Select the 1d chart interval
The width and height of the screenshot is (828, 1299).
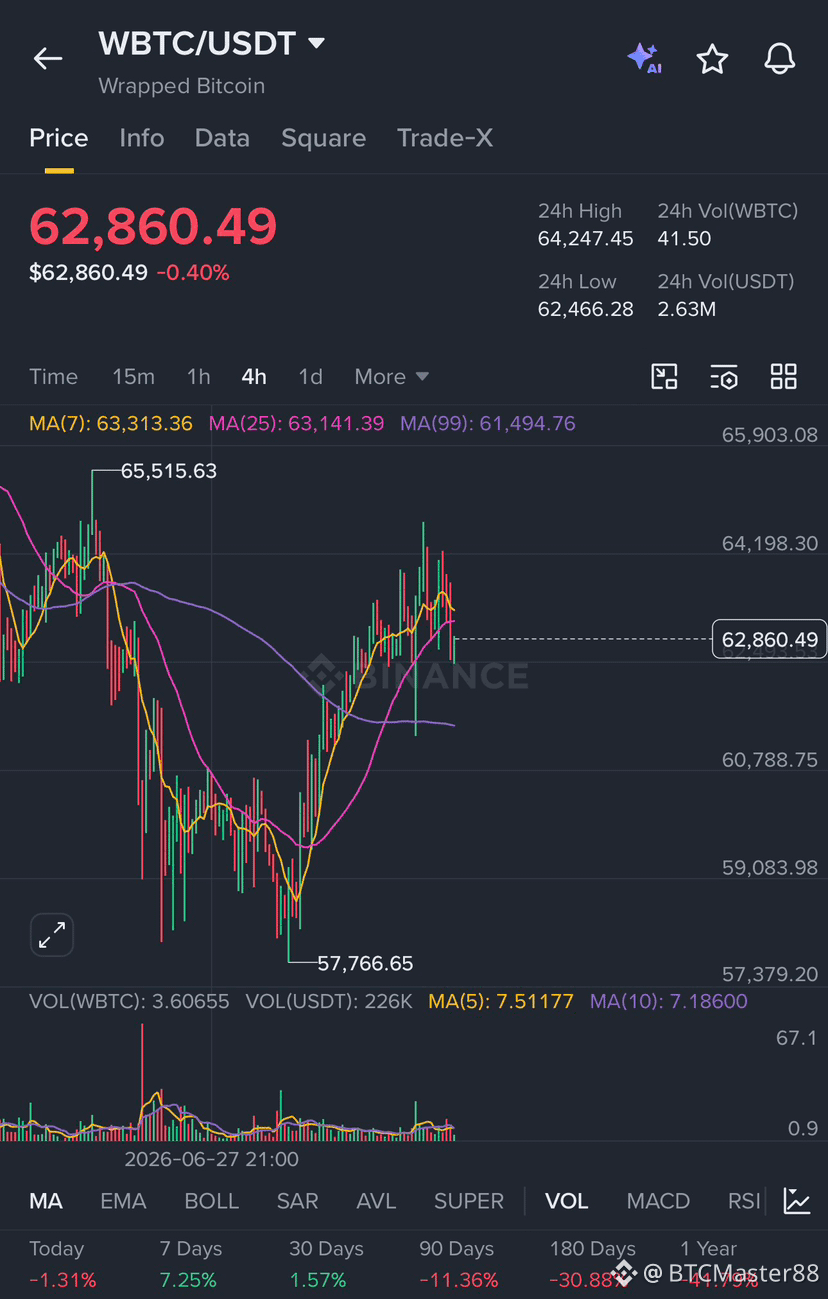tap(310, 377)
